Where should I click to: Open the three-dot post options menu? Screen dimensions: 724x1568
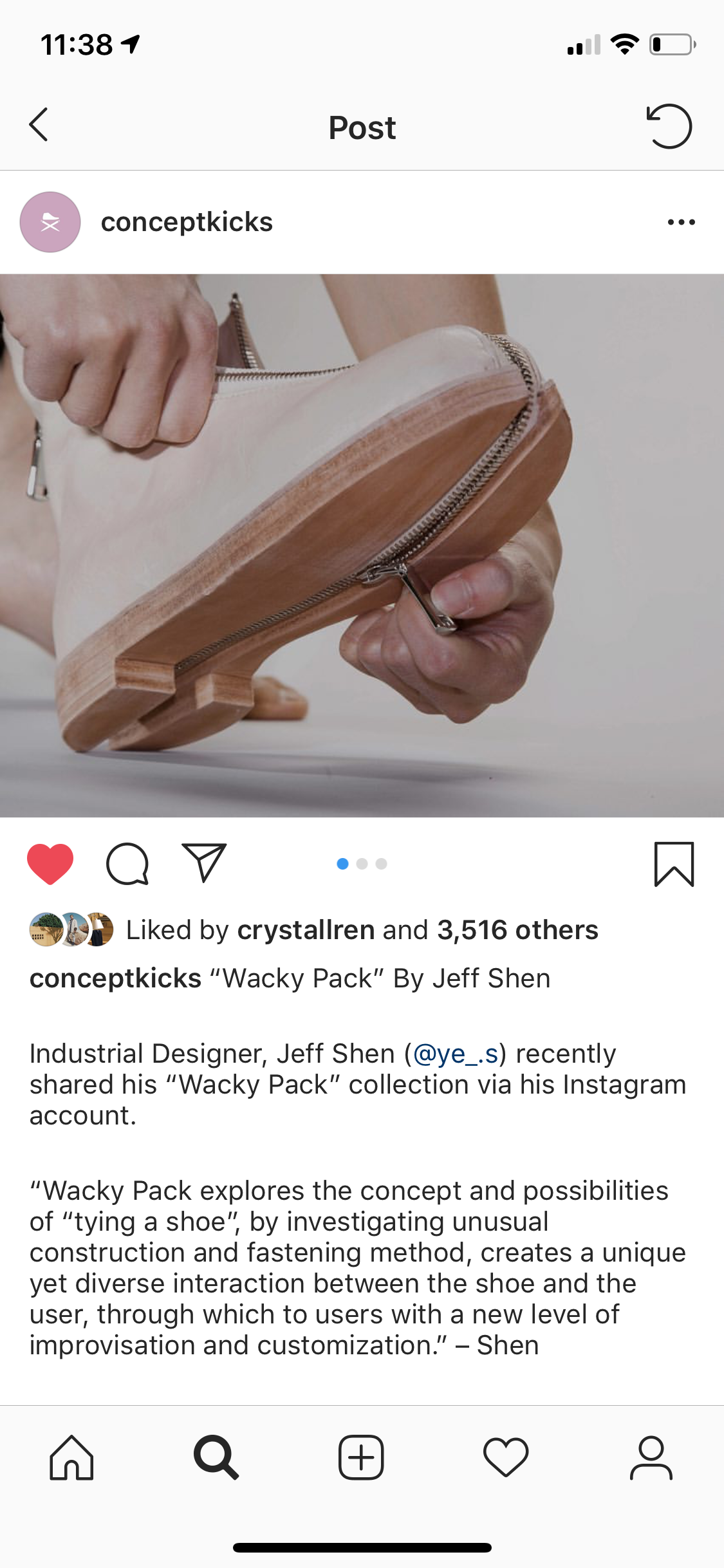click(x=681, y=223)
